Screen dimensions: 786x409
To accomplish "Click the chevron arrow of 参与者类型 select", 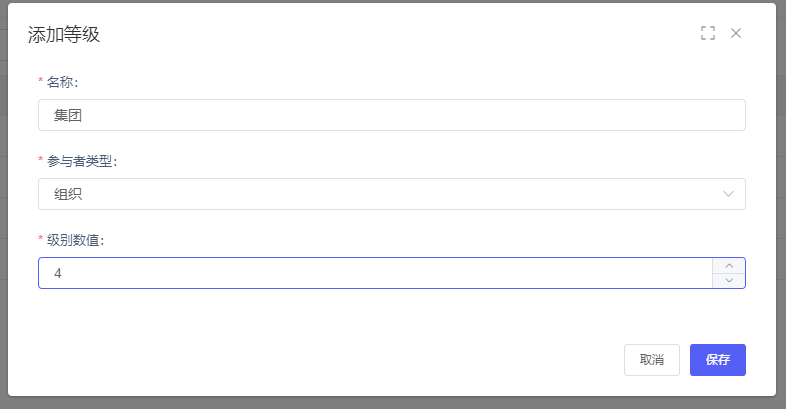I will click(728, 194).
